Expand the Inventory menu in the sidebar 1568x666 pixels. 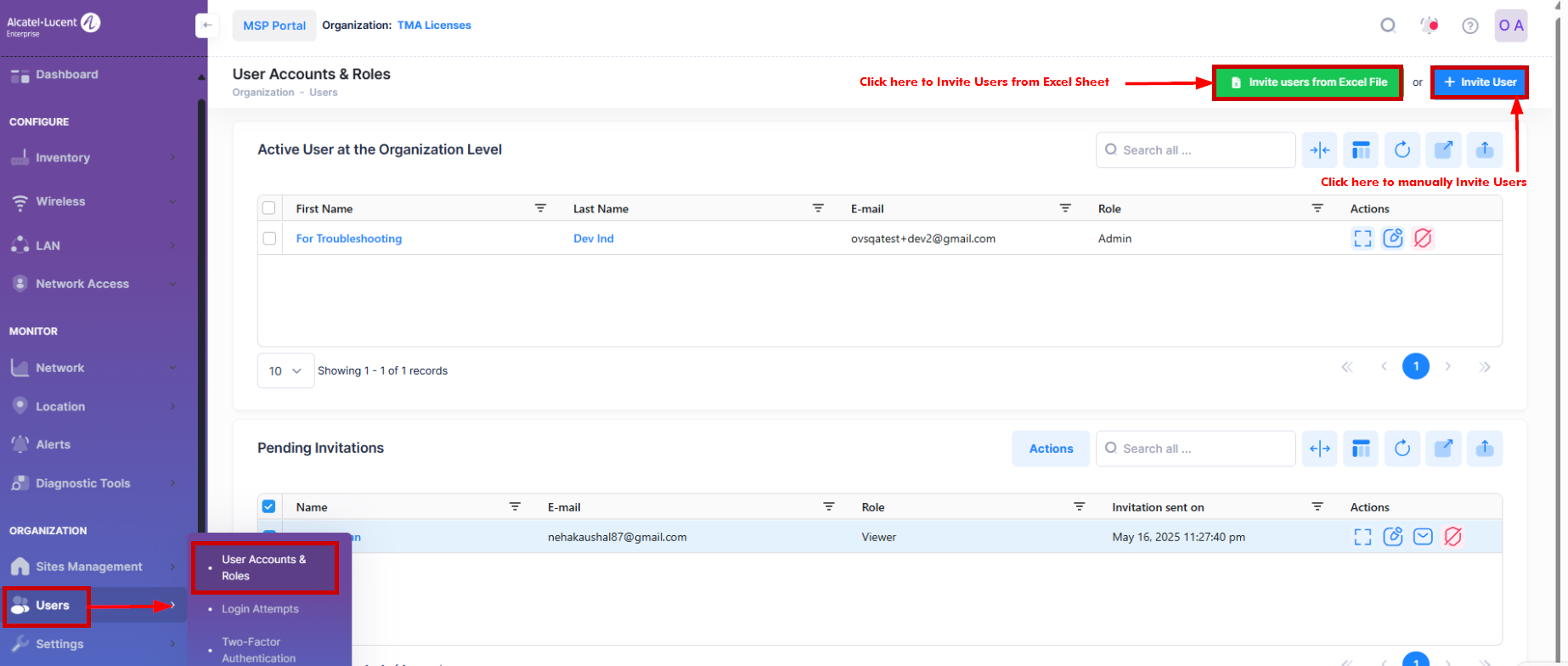[93, 158]
